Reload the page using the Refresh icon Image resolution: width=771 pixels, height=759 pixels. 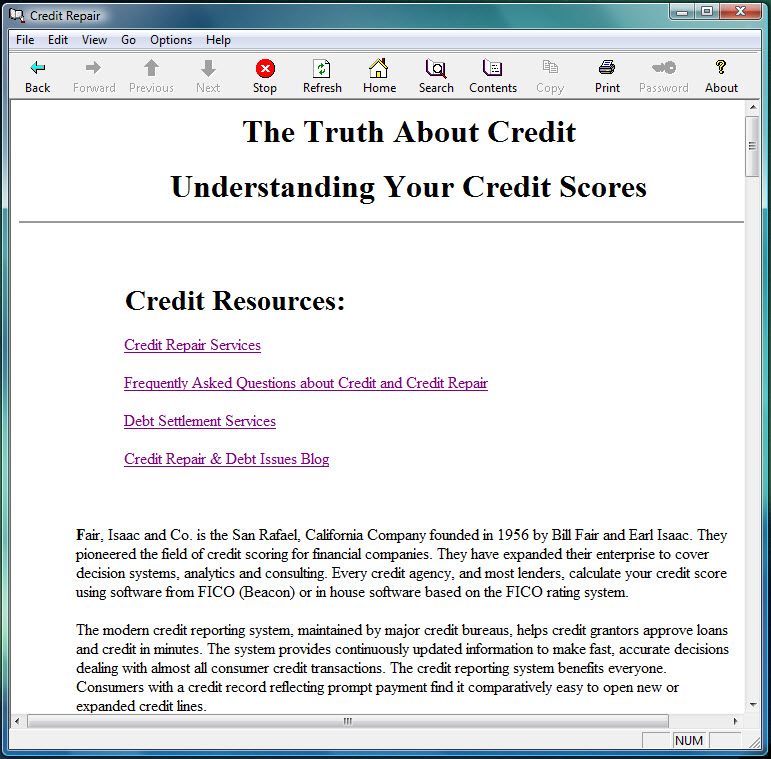(322, 68)
